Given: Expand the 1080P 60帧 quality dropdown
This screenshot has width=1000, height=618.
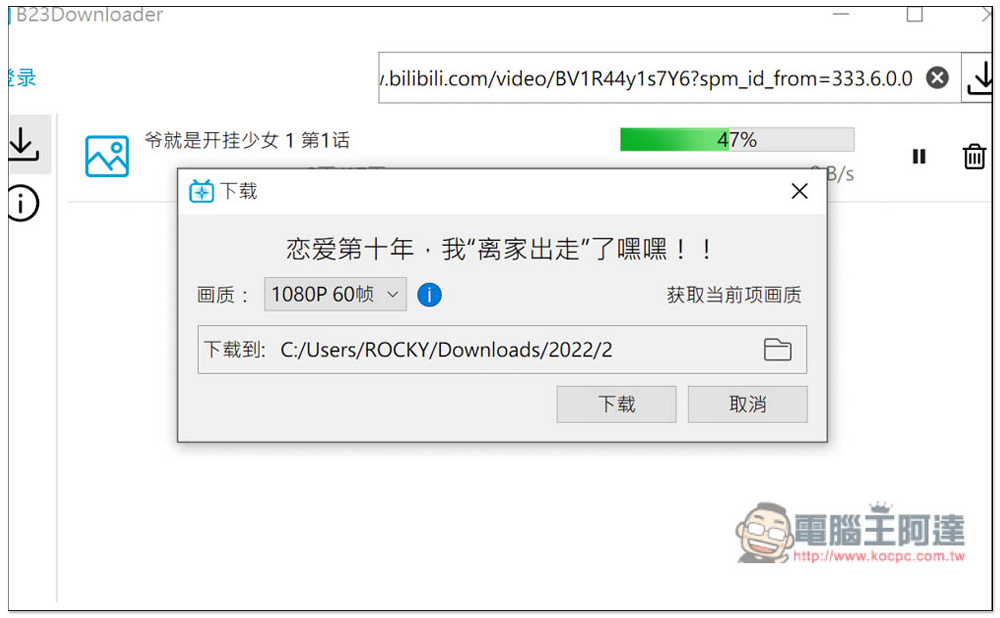Looking at the screenshot, I should point(335,294).
